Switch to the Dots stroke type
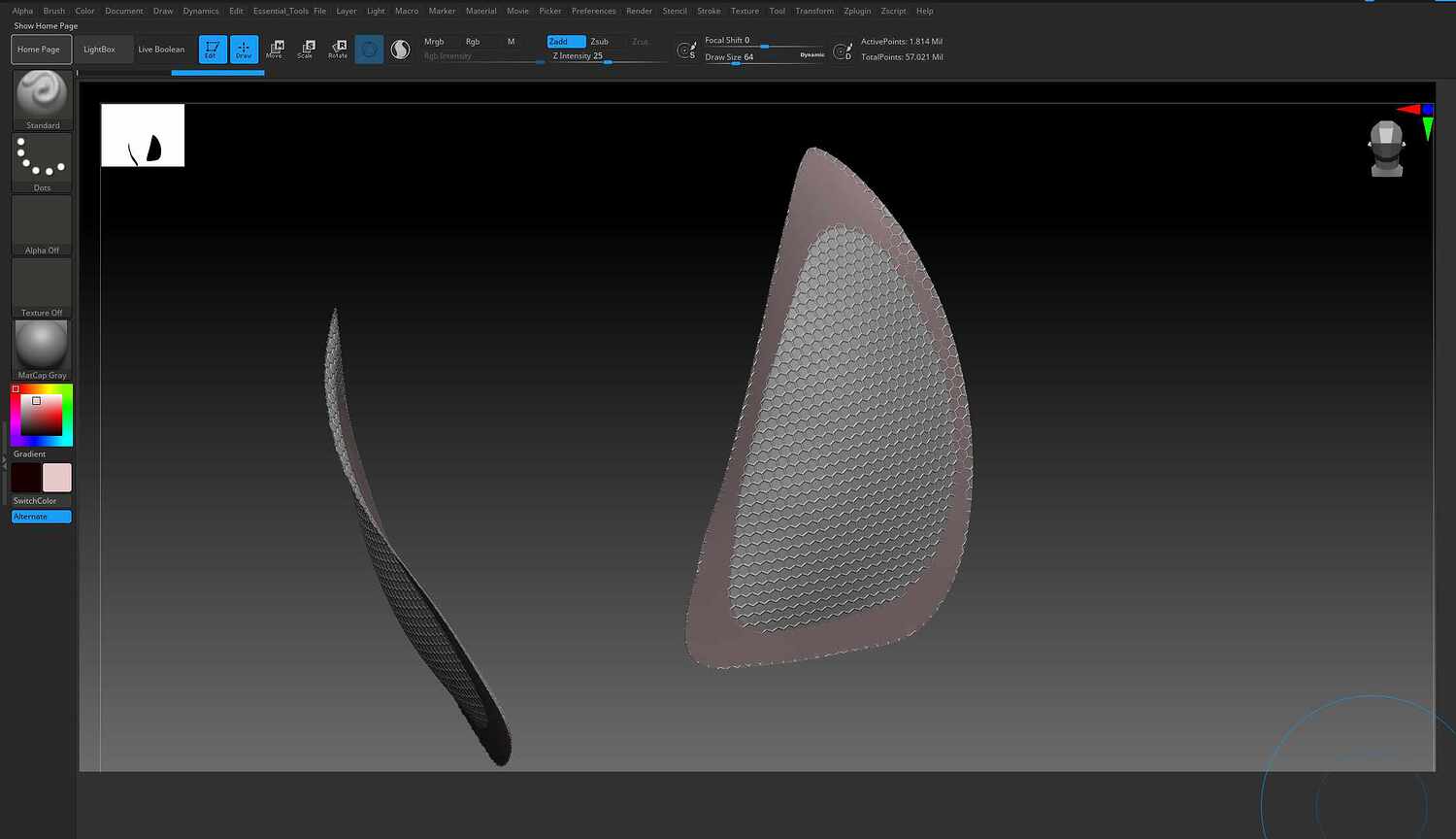Viewport: 1456px width, 839px height. coord(41,158)
